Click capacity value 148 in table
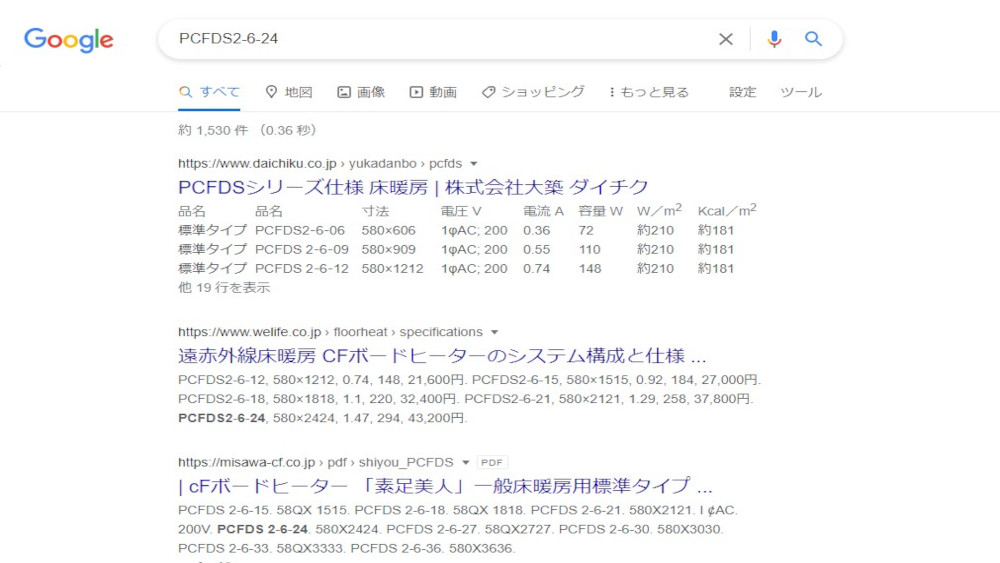The height and width of the screenshot is (563, 1000). 590,268
